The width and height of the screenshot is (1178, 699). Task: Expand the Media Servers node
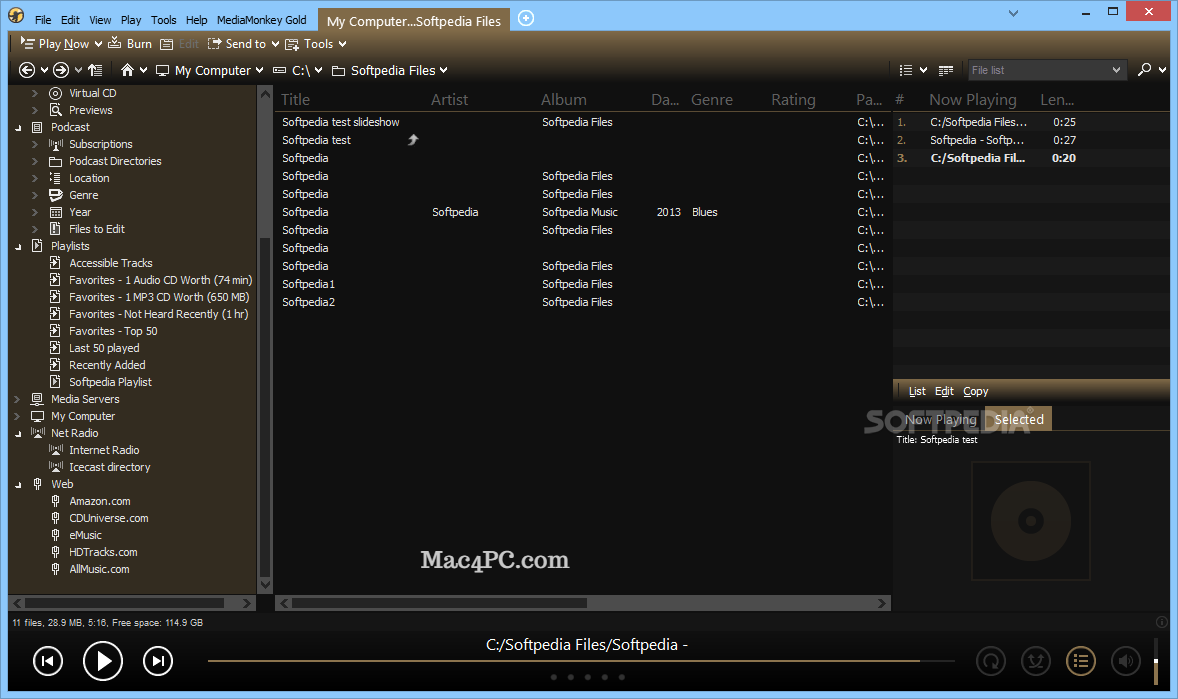click(x=18, y=399)
